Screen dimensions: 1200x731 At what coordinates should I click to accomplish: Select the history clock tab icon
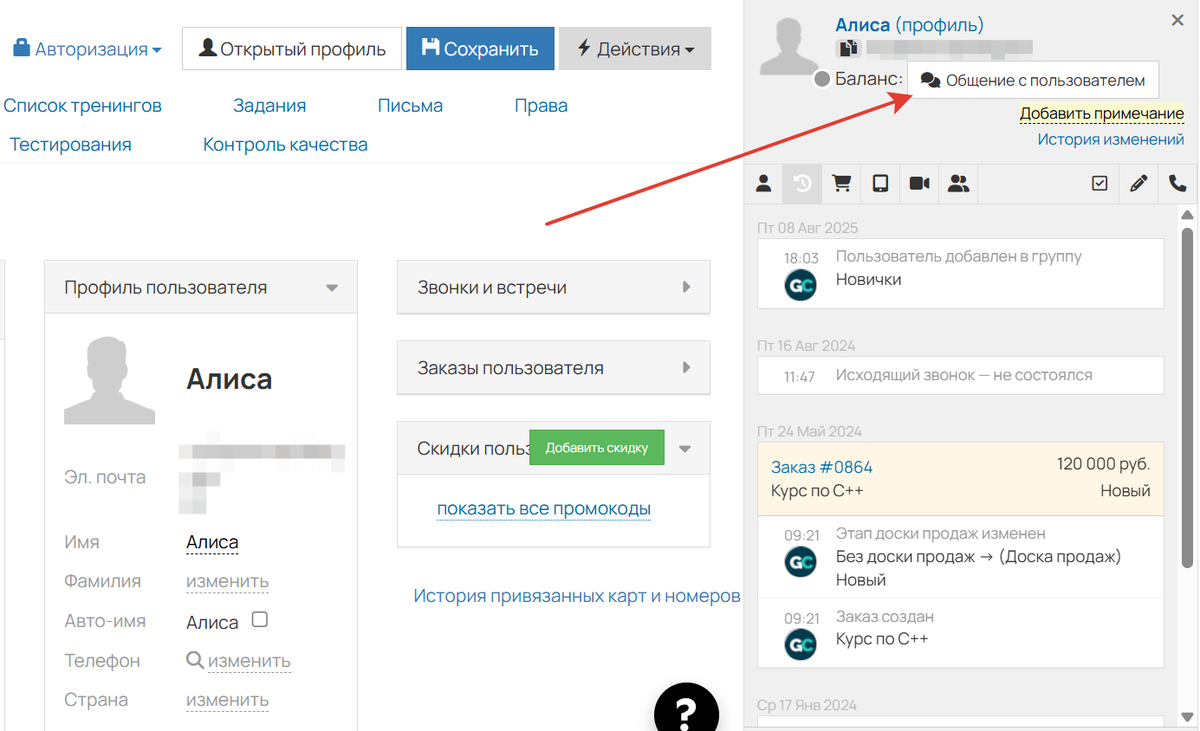pyautogui.click(x=802, y=184)
